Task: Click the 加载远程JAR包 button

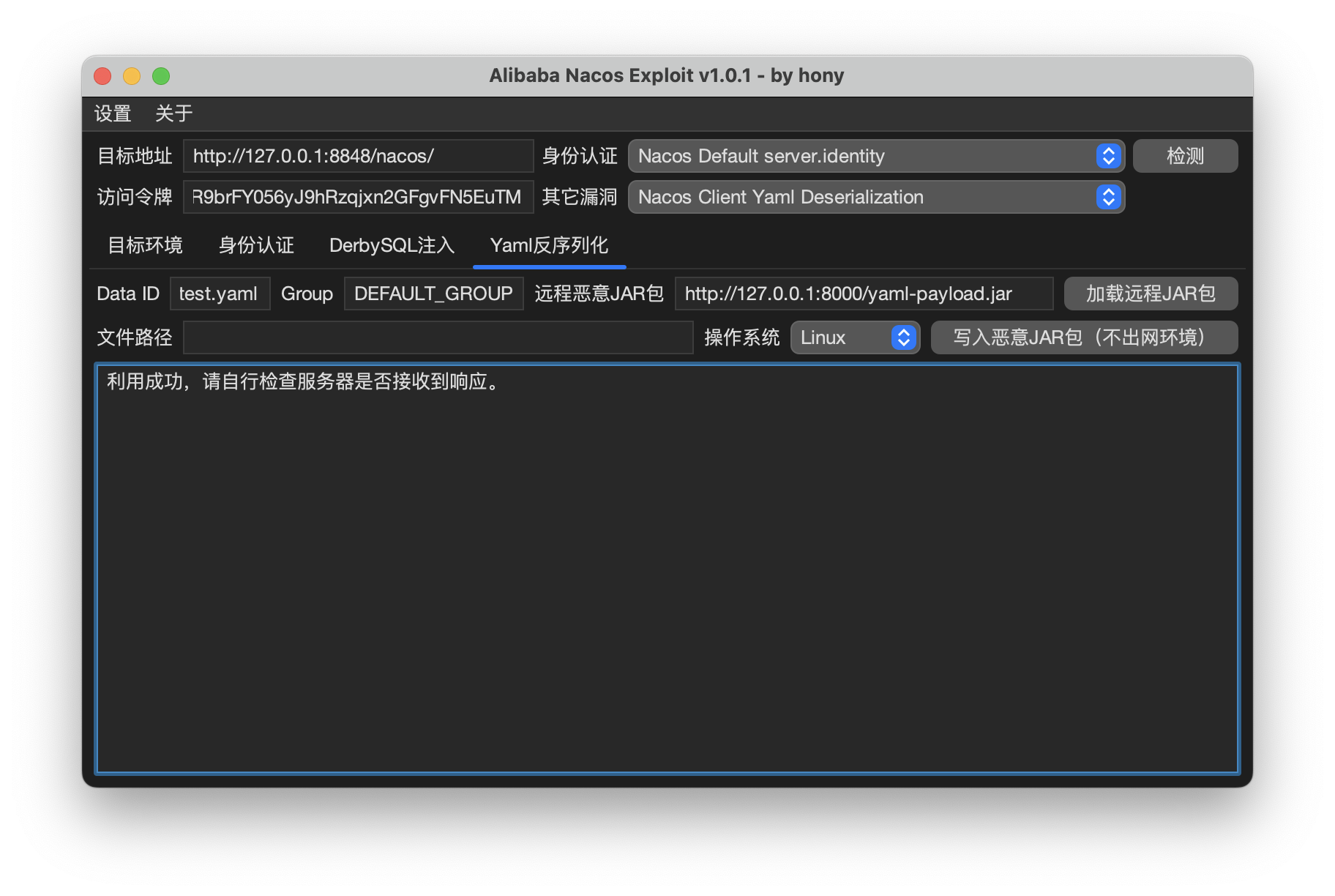Action: (1151, 294)
